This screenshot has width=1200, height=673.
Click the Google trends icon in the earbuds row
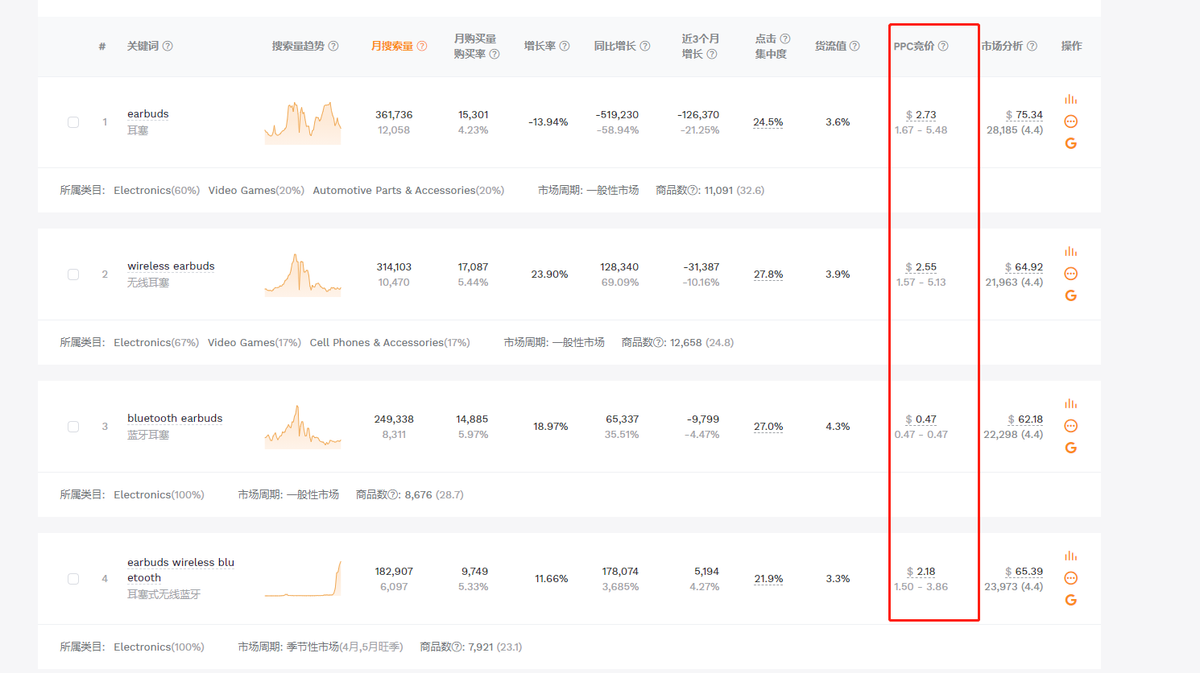[1071, 143]
